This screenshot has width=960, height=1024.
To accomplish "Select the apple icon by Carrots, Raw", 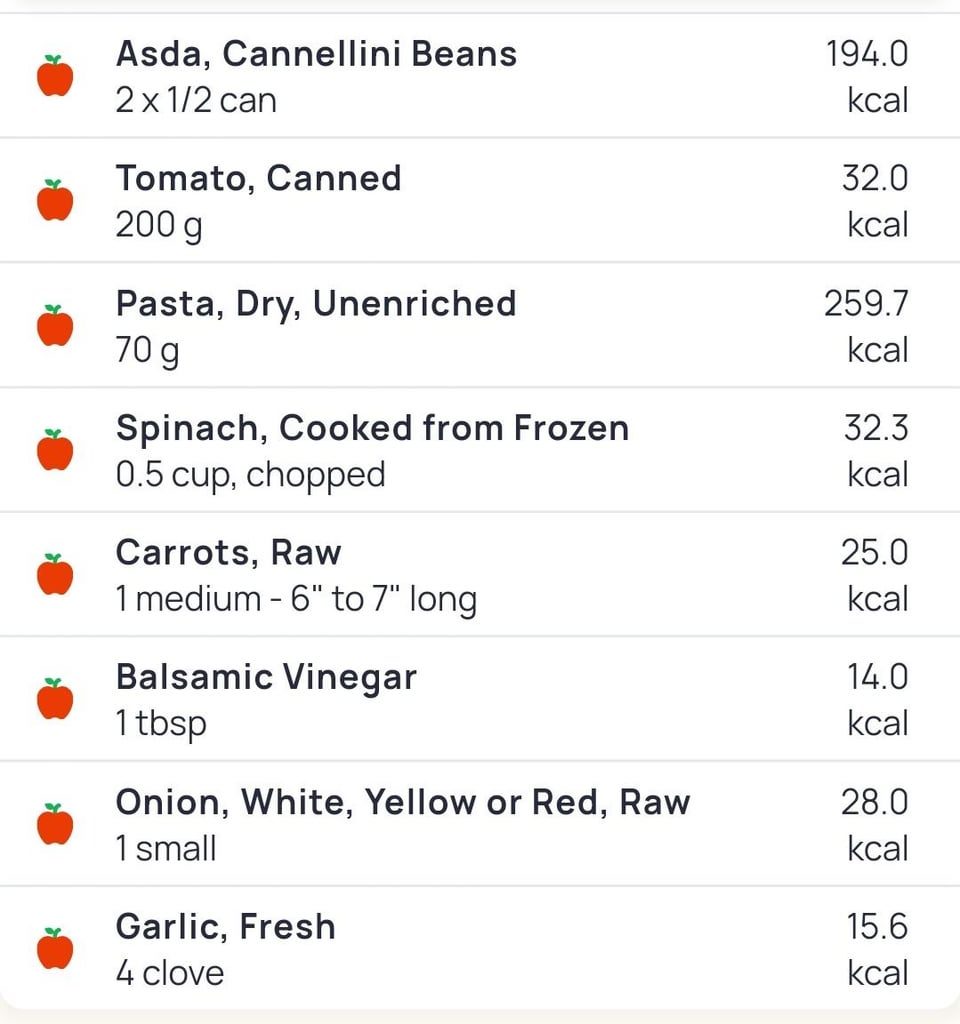I will [x=55, y=575].
